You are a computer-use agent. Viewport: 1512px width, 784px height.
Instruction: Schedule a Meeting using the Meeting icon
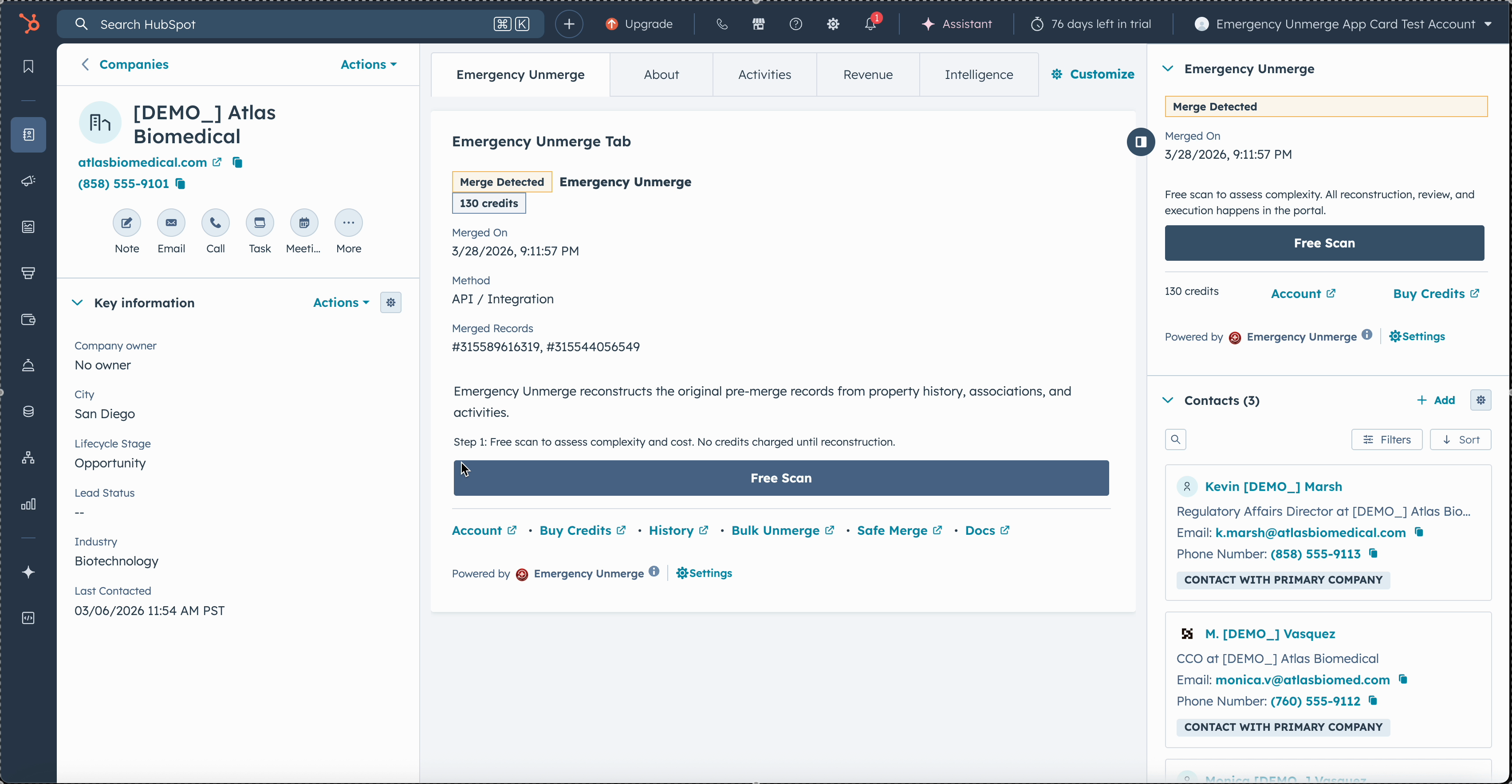pos(304,223)
